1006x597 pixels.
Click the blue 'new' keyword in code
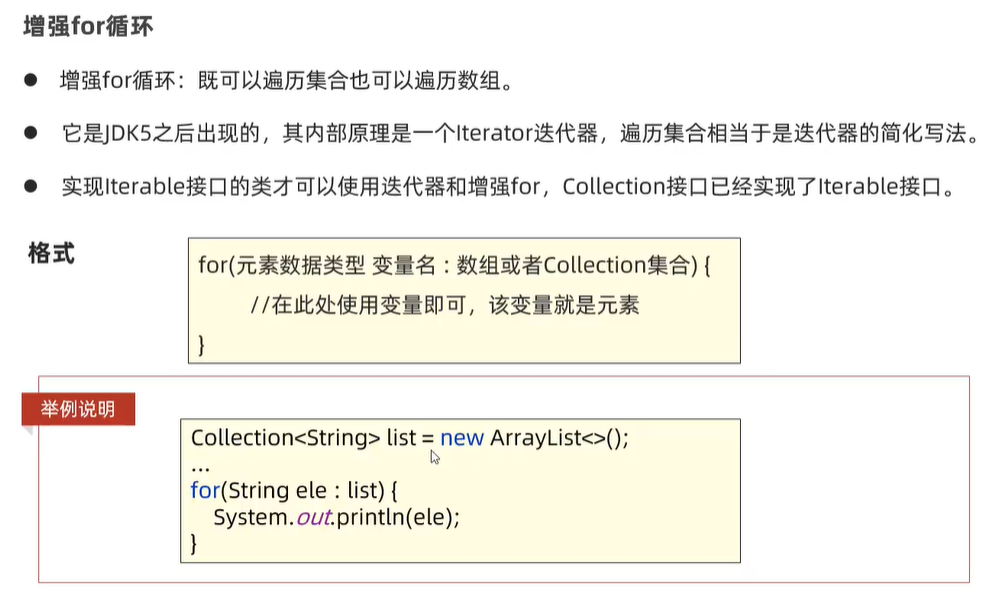(x=461, y=438)
